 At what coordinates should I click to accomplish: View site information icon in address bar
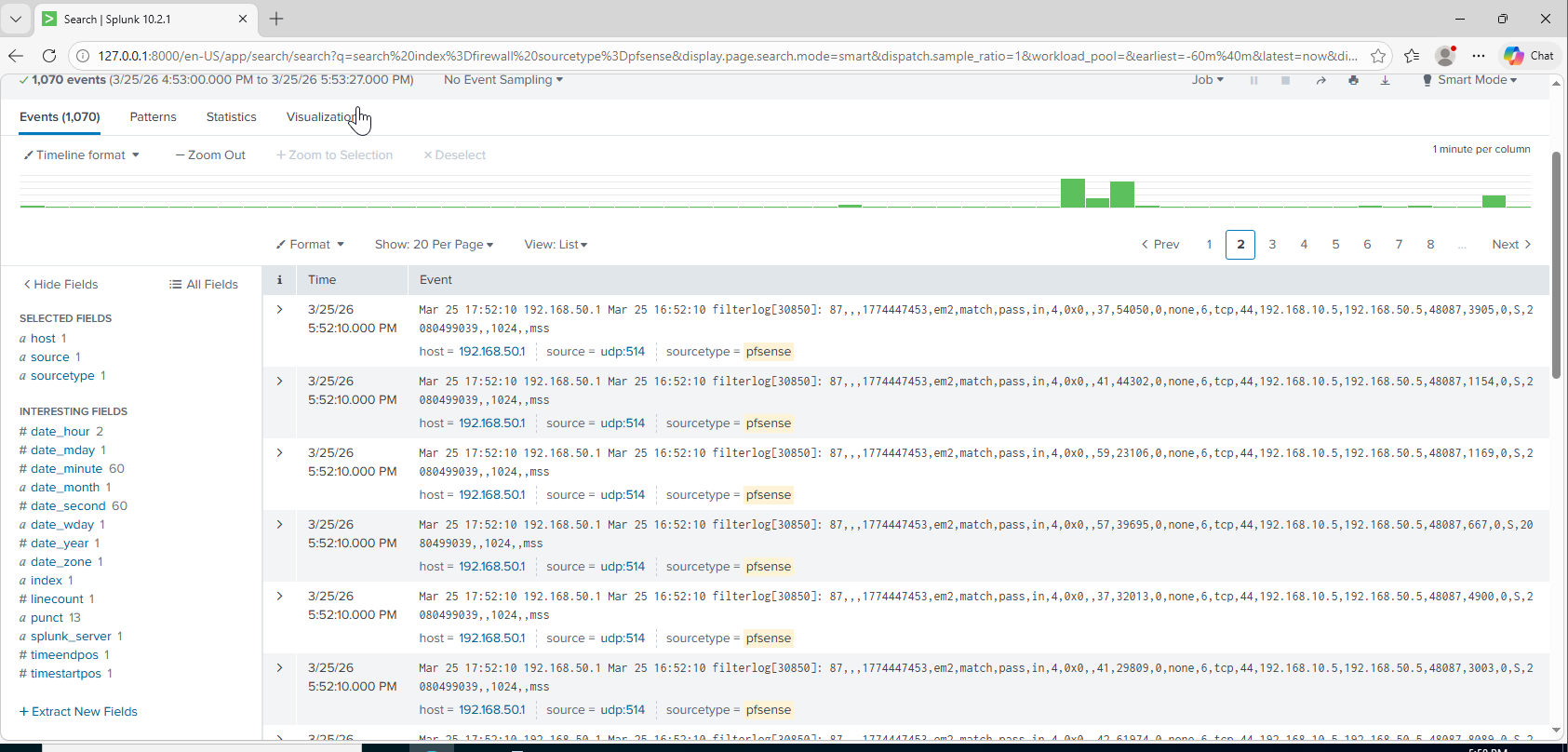[x=83, y=56]
